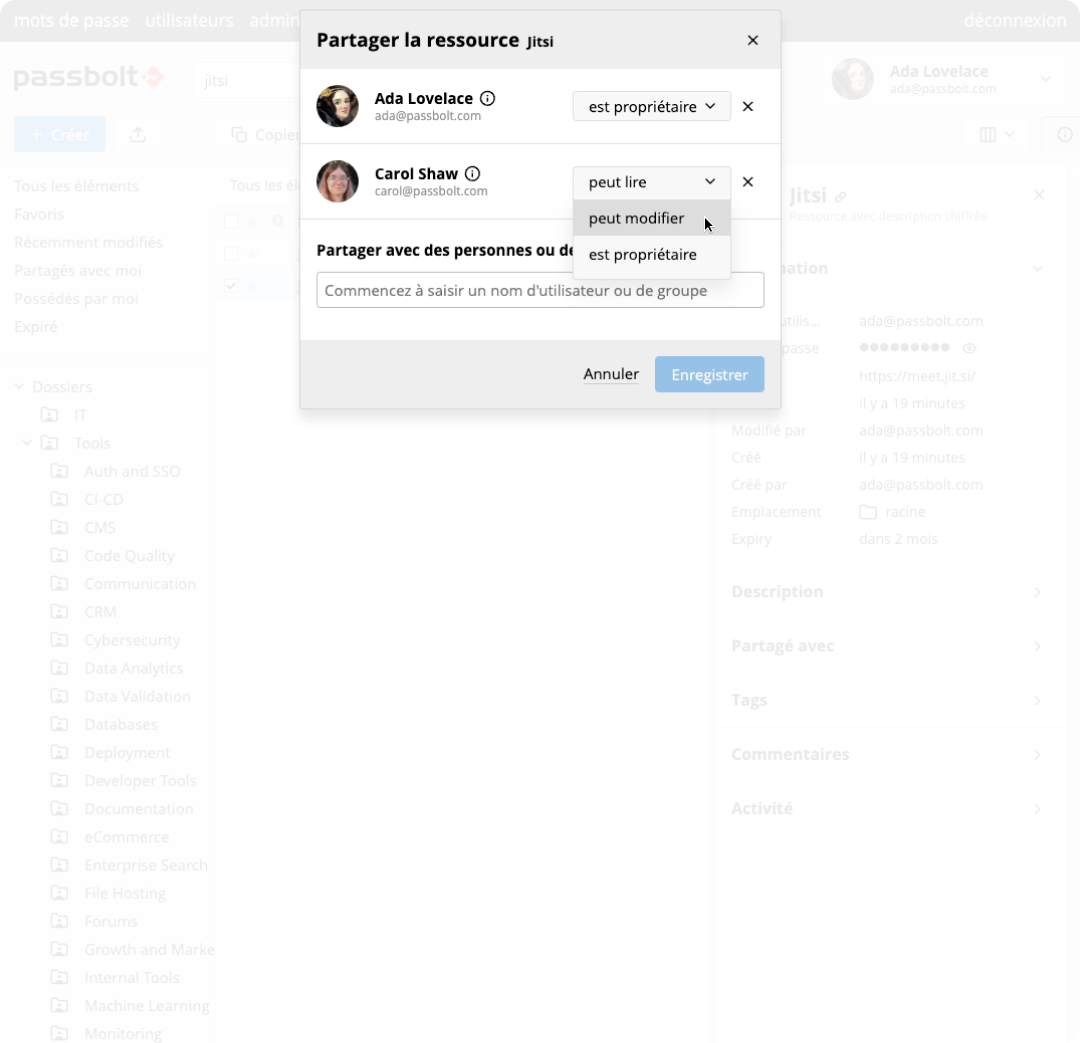This screenshot has height=1043, width=1080.
Task: Click the eCommerce folder icon
Action: click(59, 837)
